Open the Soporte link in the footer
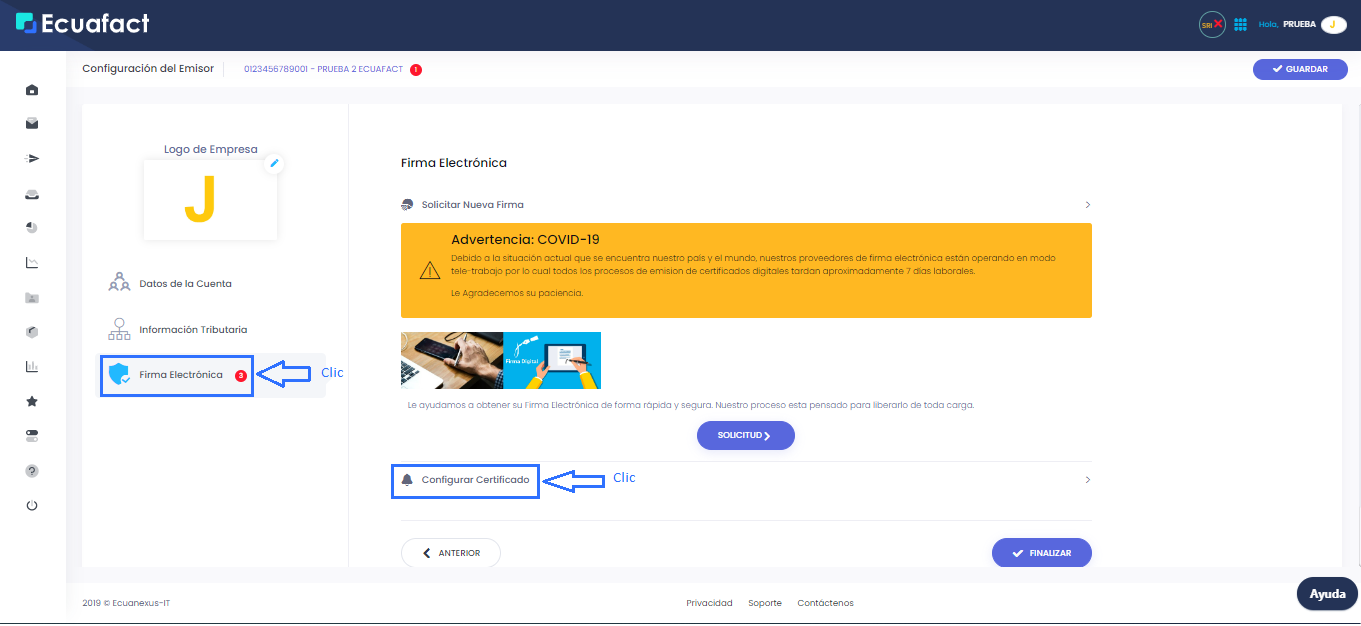The height and width of the screenshot is (626, 1361). (x=765, y=602)
